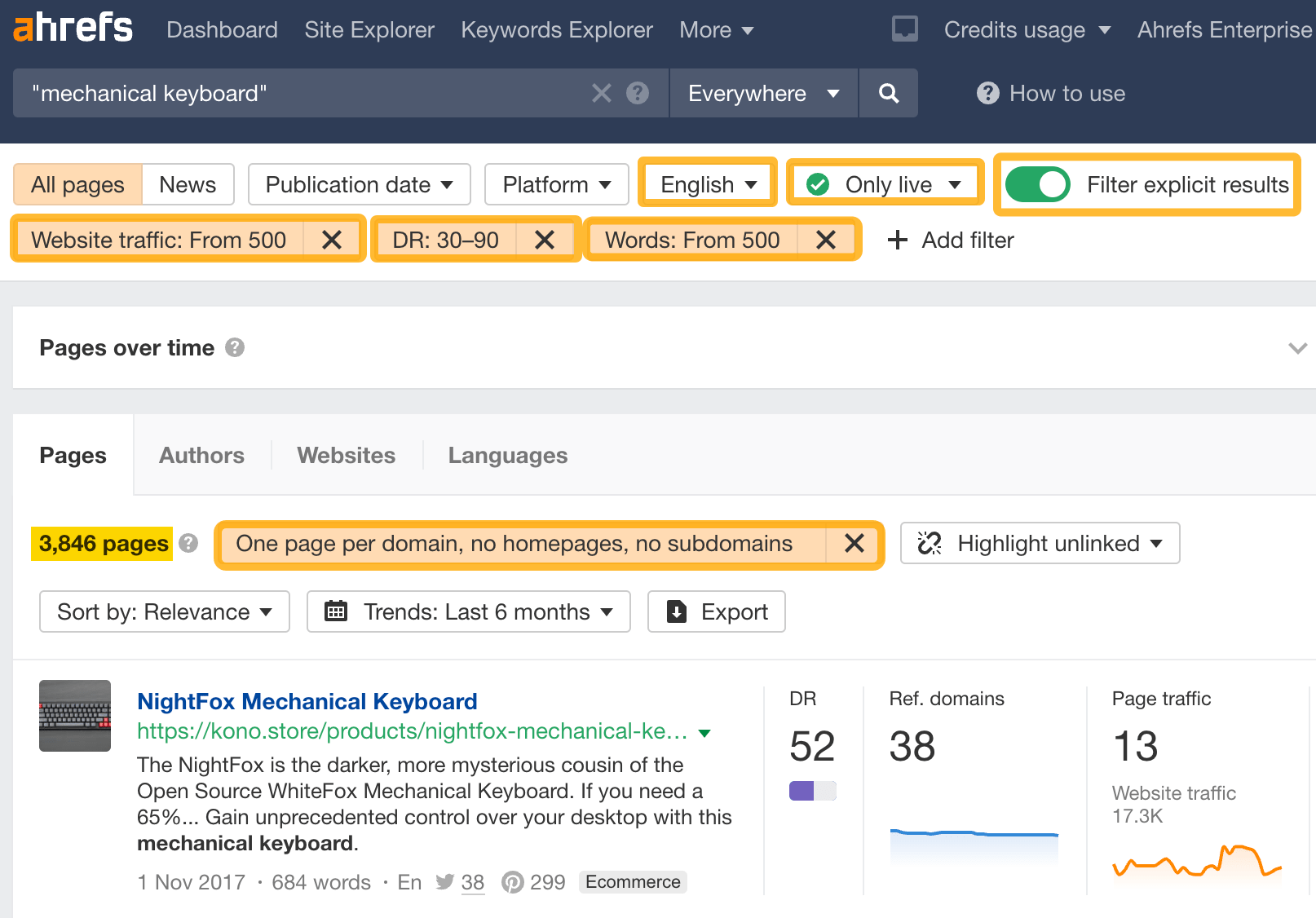The width and height of the screenshot is (1316, 918).
Task: Open the English language dropdown
Action: [x=706, y=183]
